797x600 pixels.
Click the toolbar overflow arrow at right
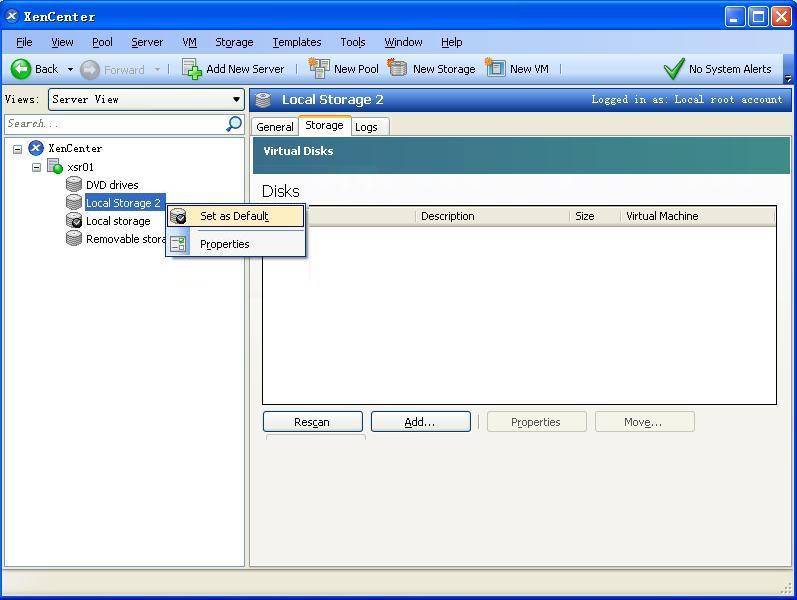787,78
